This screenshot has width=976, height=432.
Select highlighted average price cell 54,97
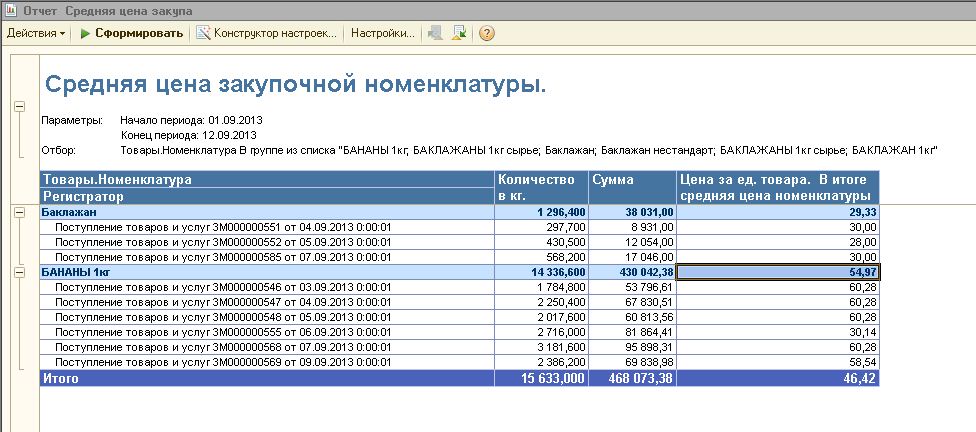[x=778, y=272]
